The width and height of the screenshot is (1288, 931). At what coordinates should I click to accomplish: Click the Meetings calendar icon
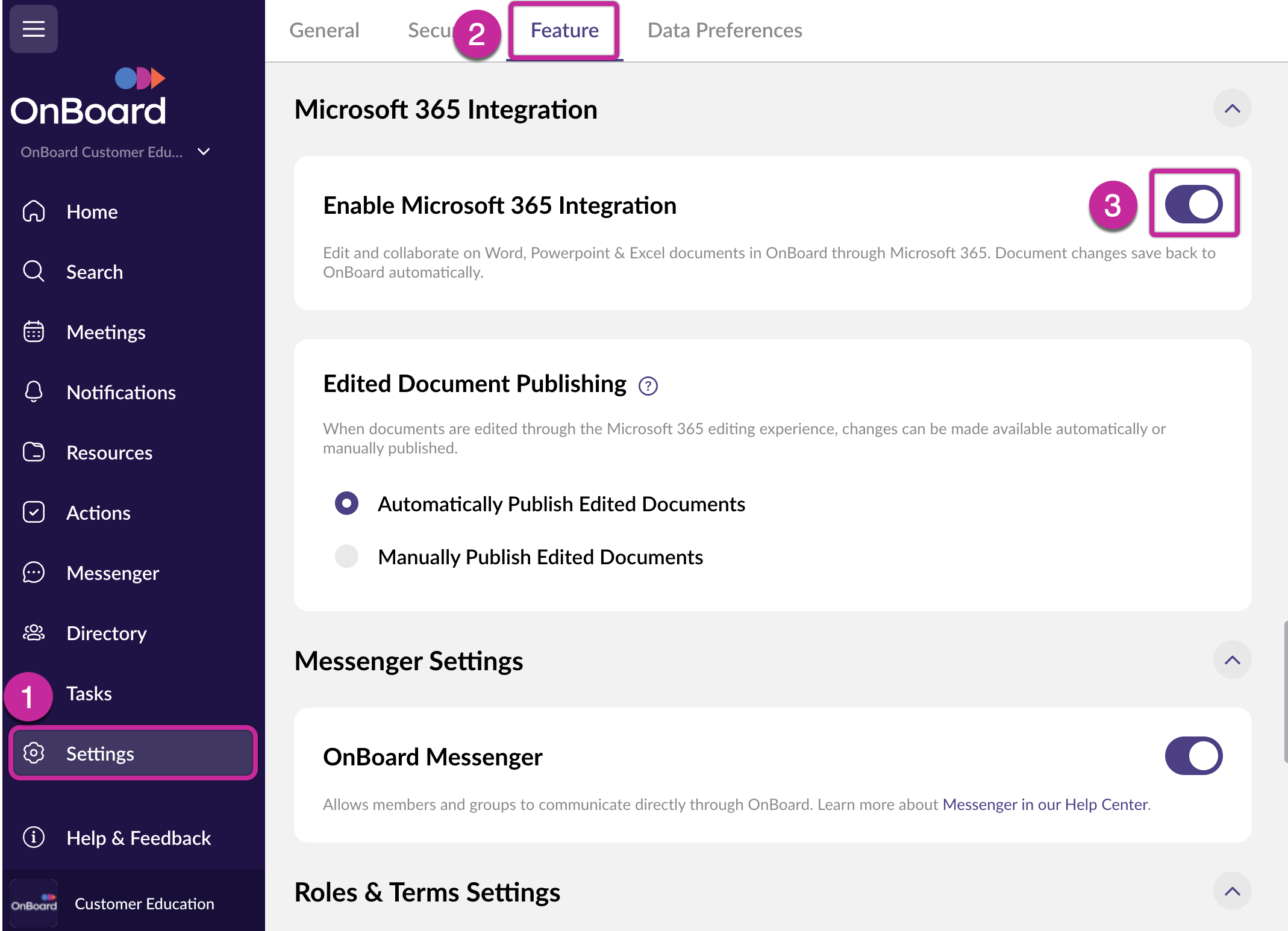34,332
